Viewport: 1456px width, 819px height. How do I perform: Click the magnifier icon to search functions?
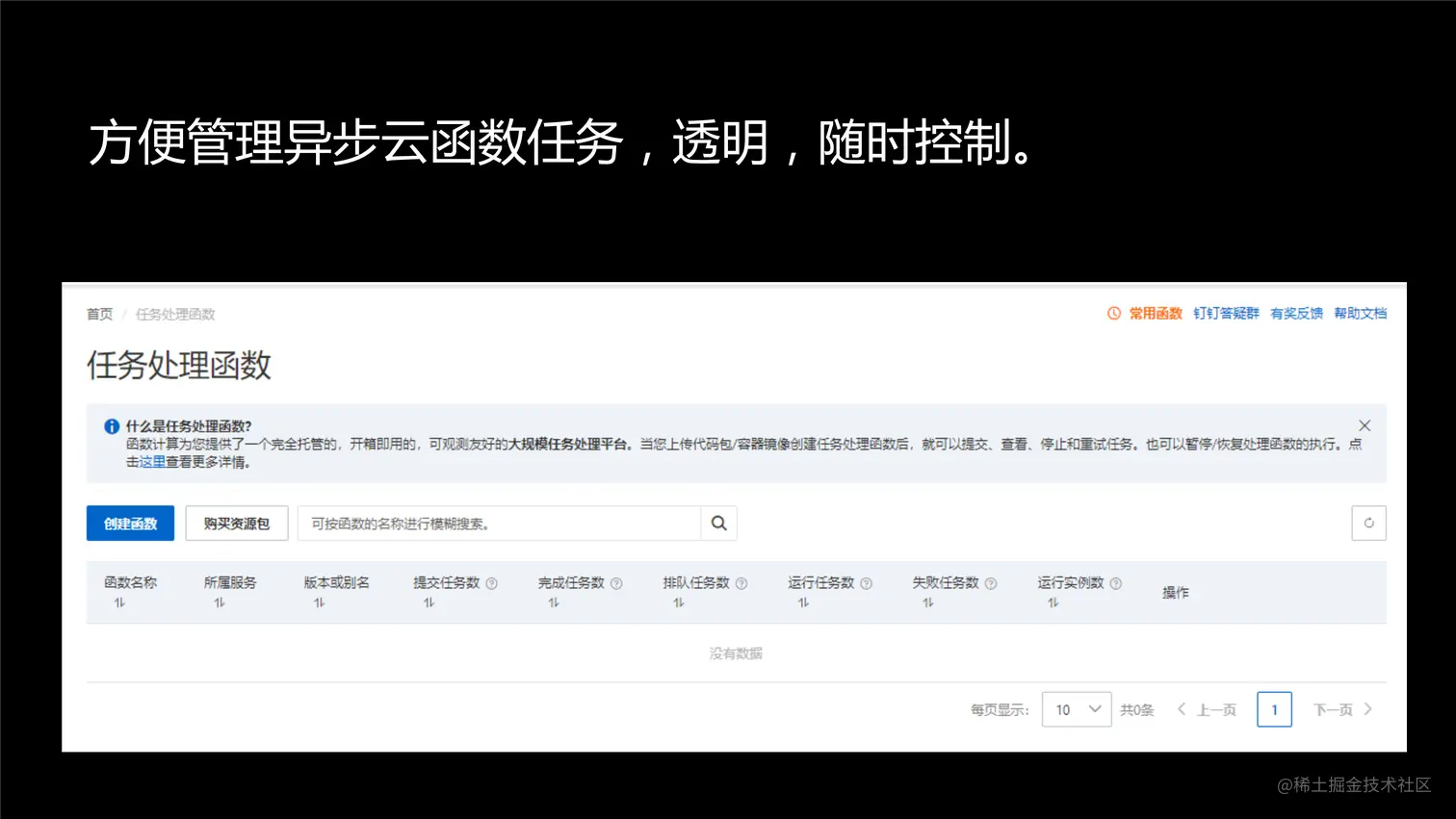pos(718,523)
